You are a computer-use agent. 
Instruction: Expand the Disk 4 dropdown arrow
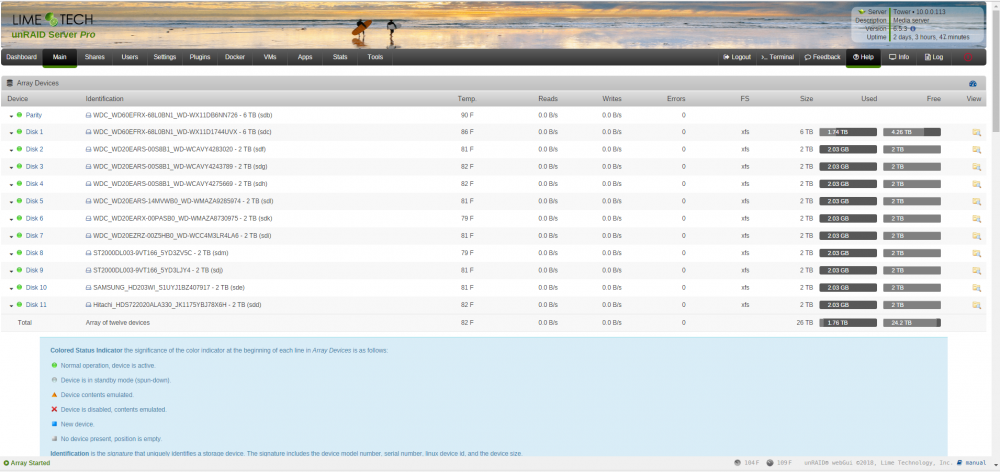pos(11,184)
